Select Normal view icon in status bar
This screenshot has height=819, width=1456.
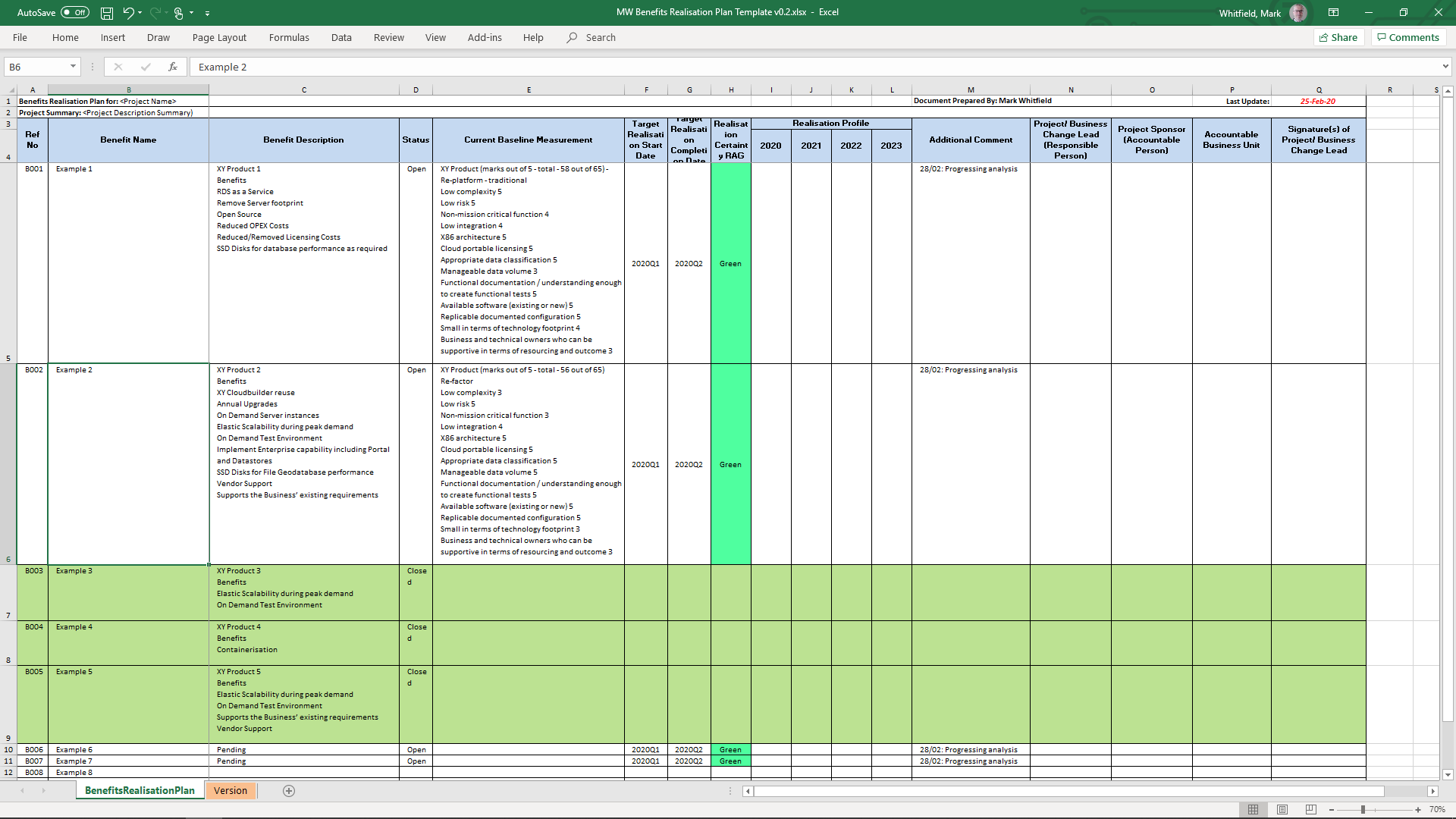pos(1254,809)
